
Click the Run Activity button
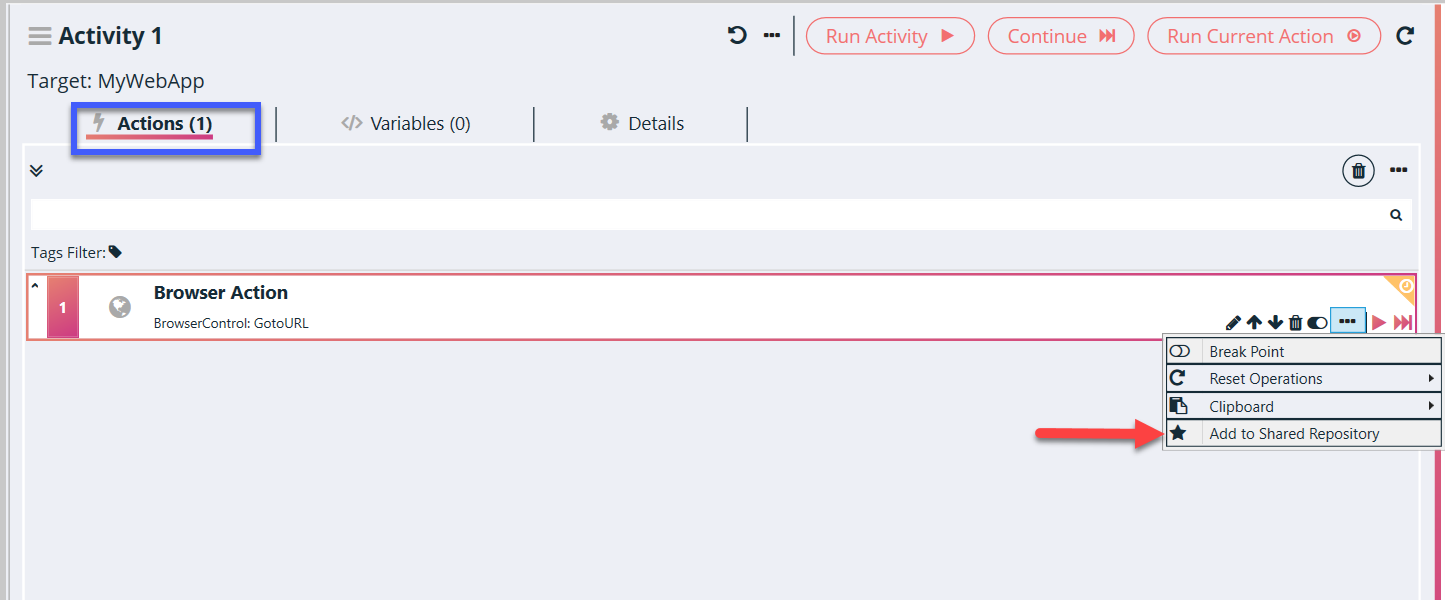[x=890, y=36]
